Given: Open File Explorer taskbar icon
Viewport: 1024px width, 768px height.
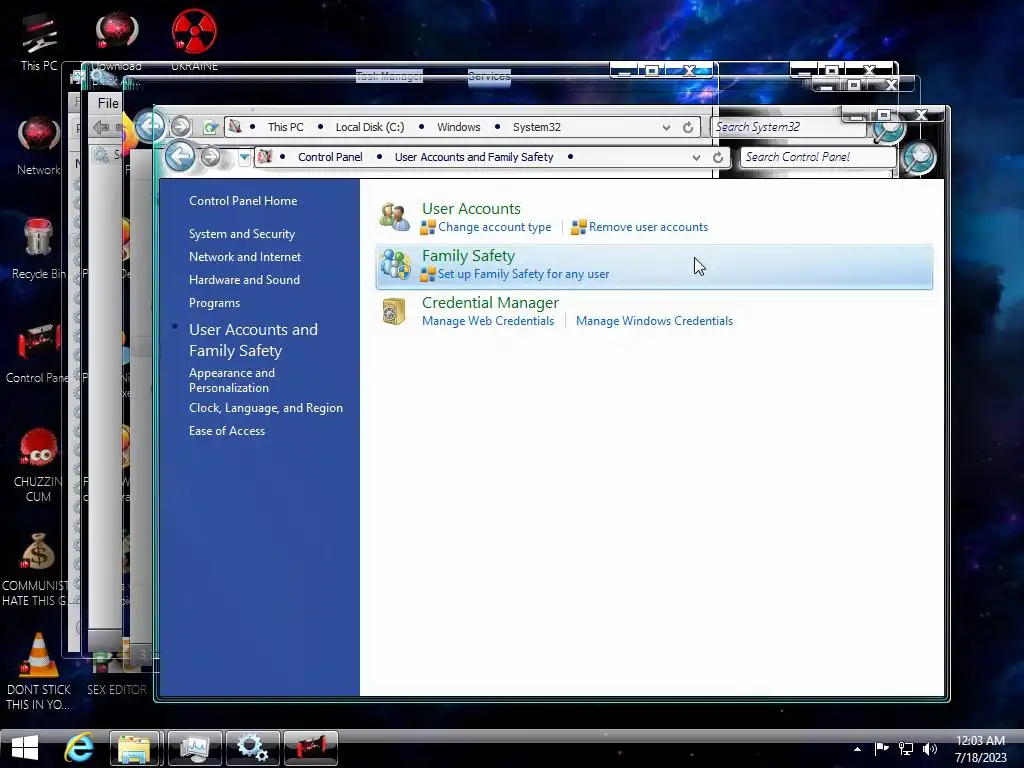Looking at the screenshot, I should point(136,748).
